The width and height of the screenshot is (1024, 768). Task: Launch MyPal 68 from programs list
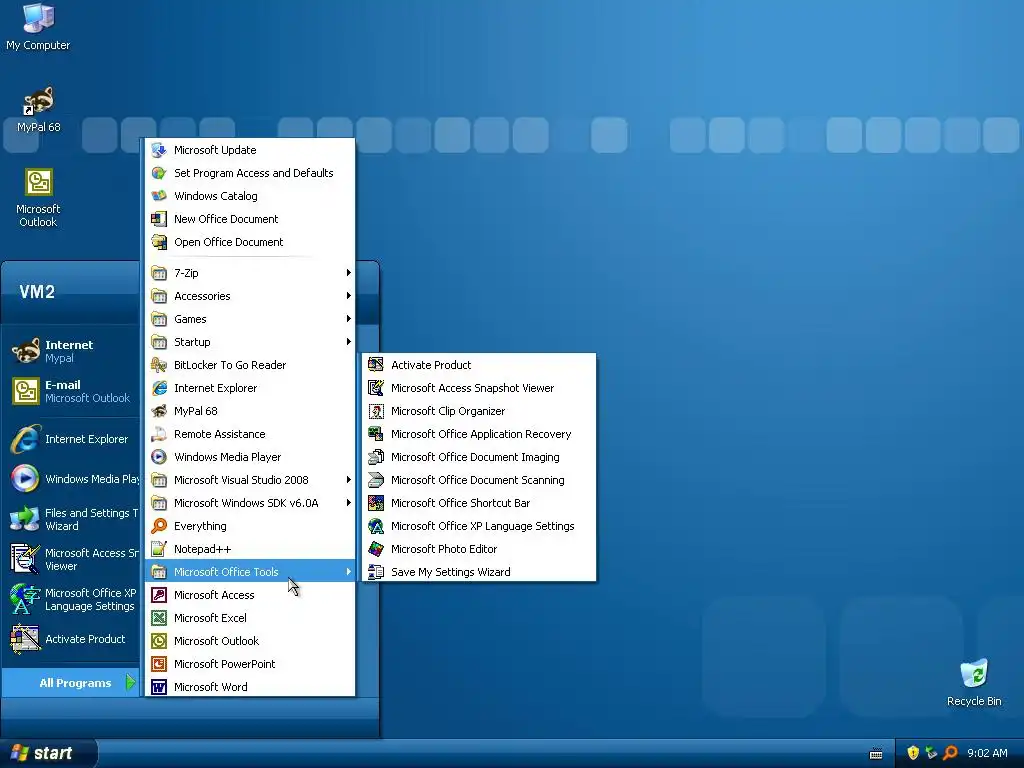[x=250, y=411]
